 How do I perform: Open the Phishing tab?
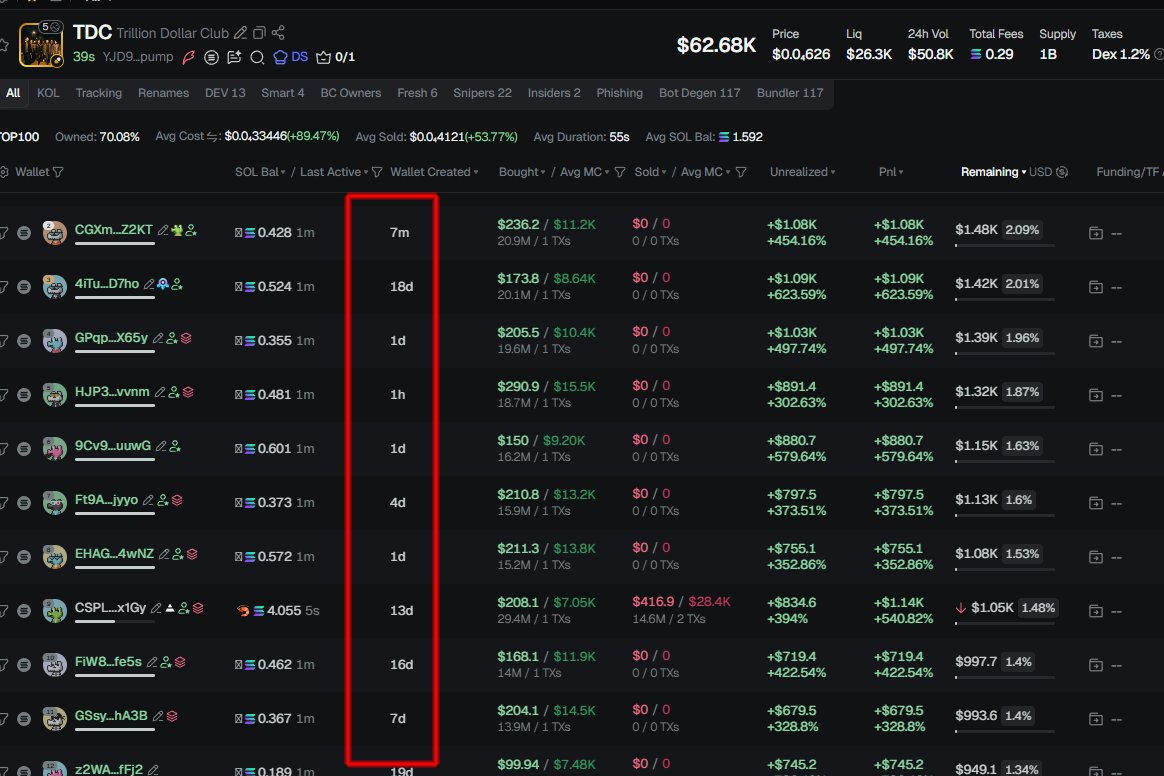tap(620, 92)
